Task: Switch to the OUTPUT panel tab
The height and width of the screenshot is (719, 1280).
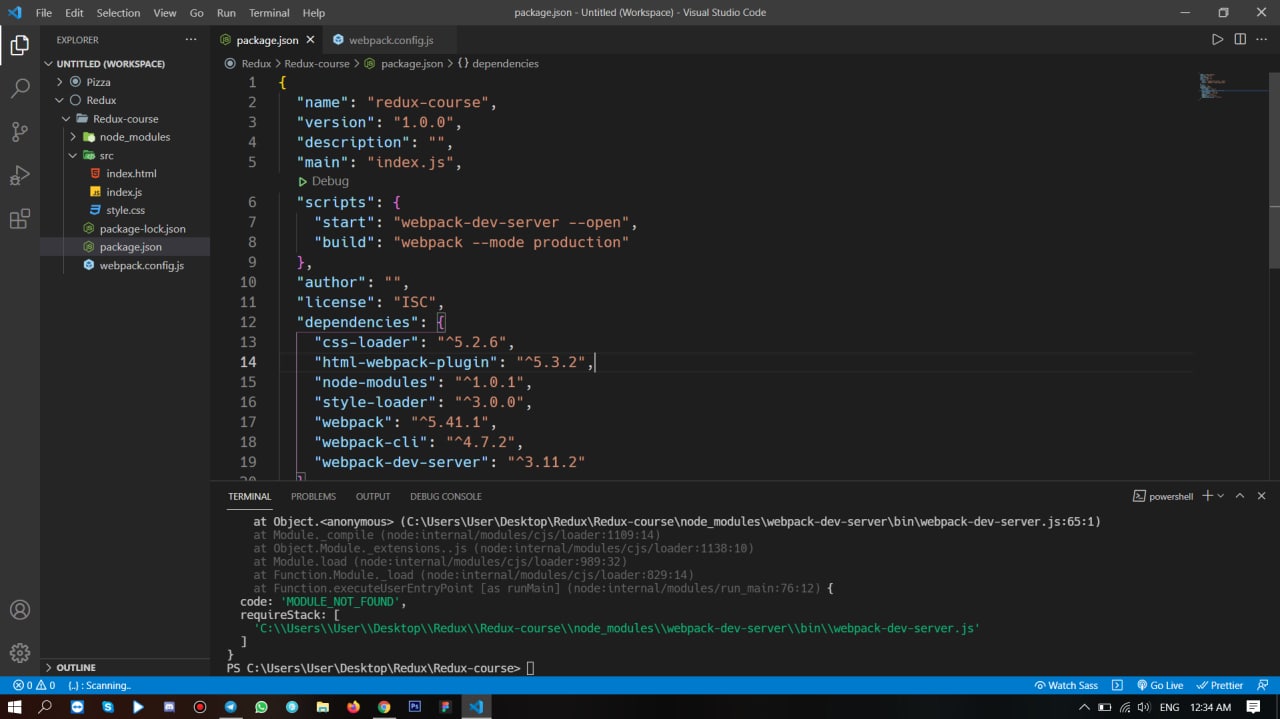Action: pyautogui.click(x=373, y=496)
